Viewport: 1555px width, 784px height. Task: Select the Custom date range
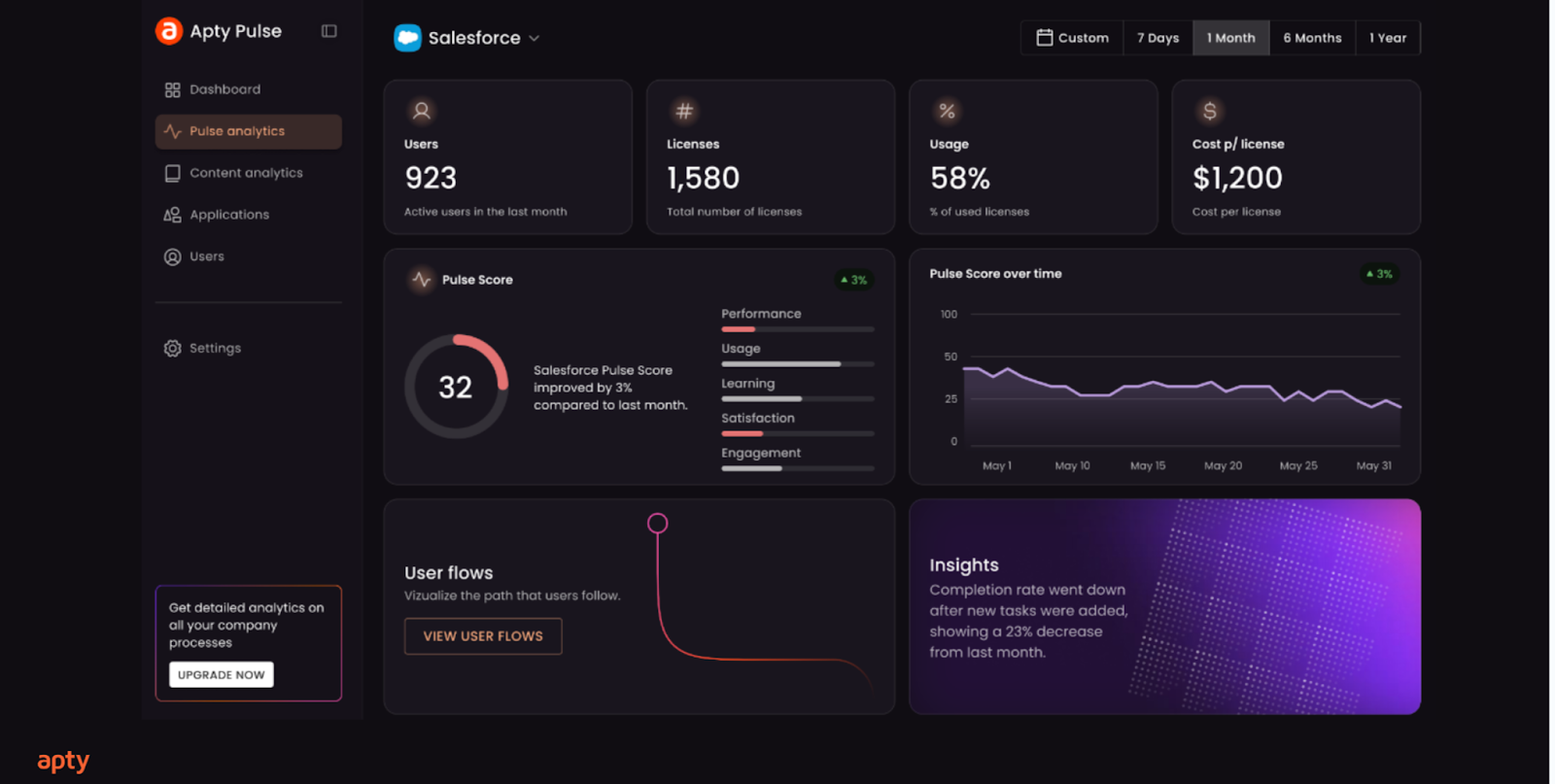(x=1073, y=38)
